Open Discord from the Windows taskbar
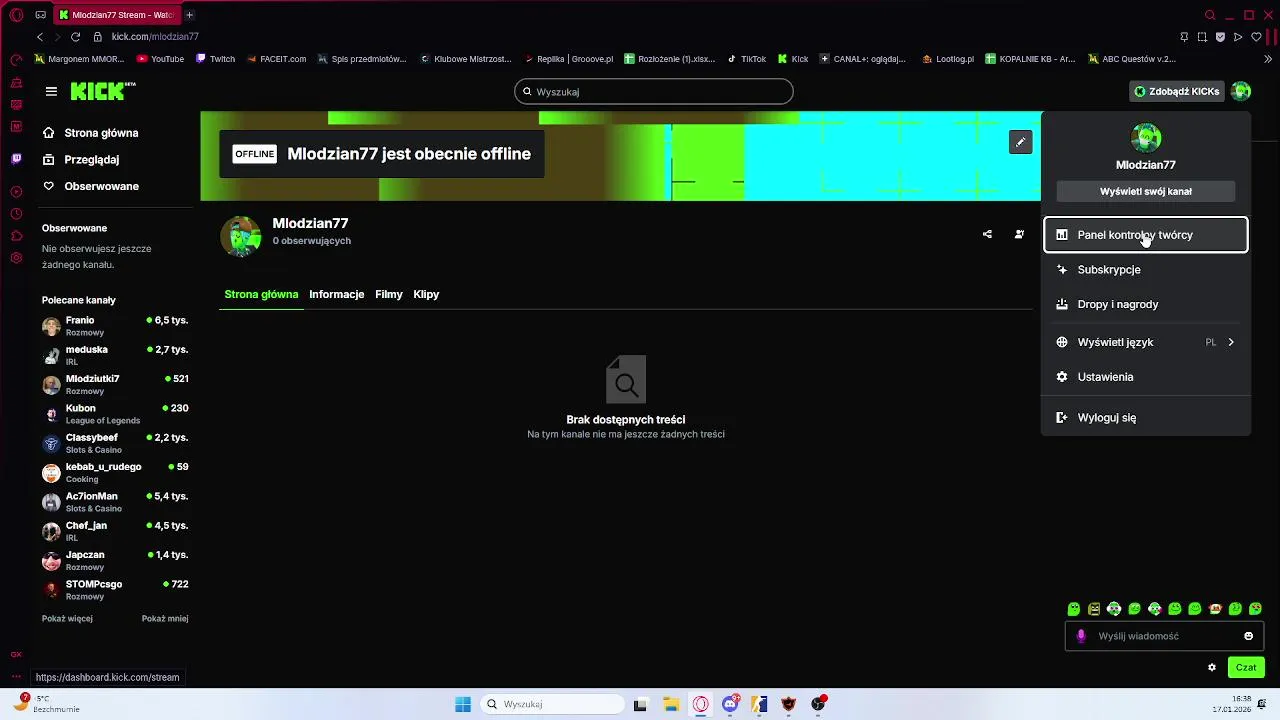Image resolution: width=1280 pixels, height=720 pixels. click(730, 704)
